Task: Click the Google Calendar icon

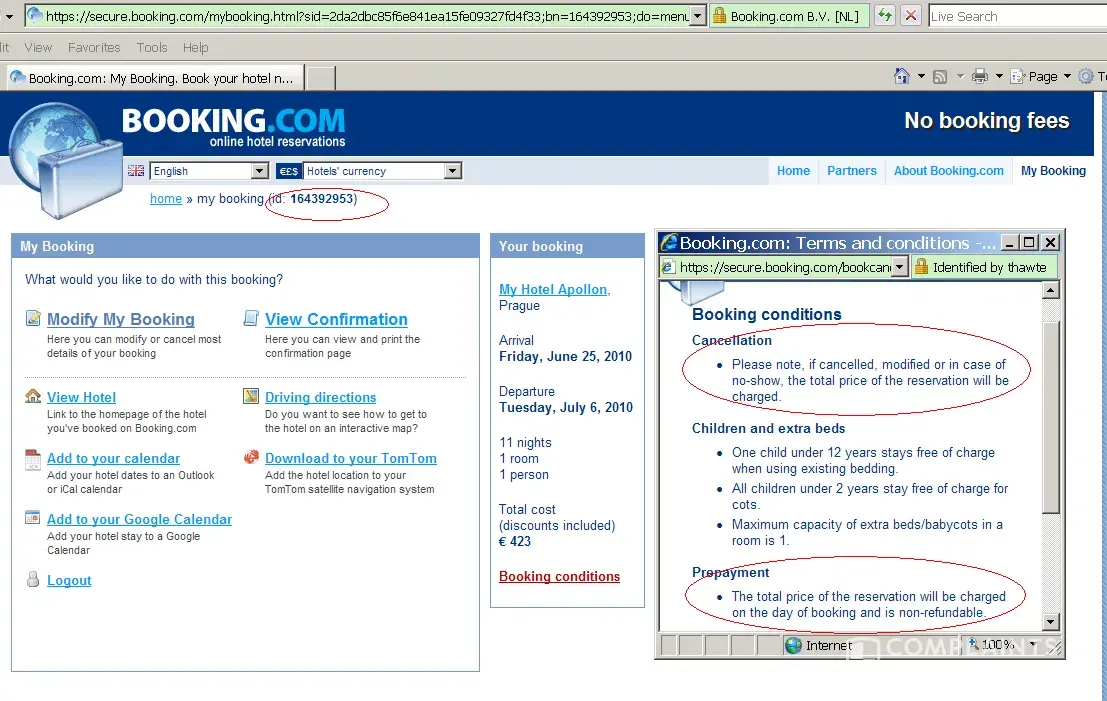Action: pos(33,519)
